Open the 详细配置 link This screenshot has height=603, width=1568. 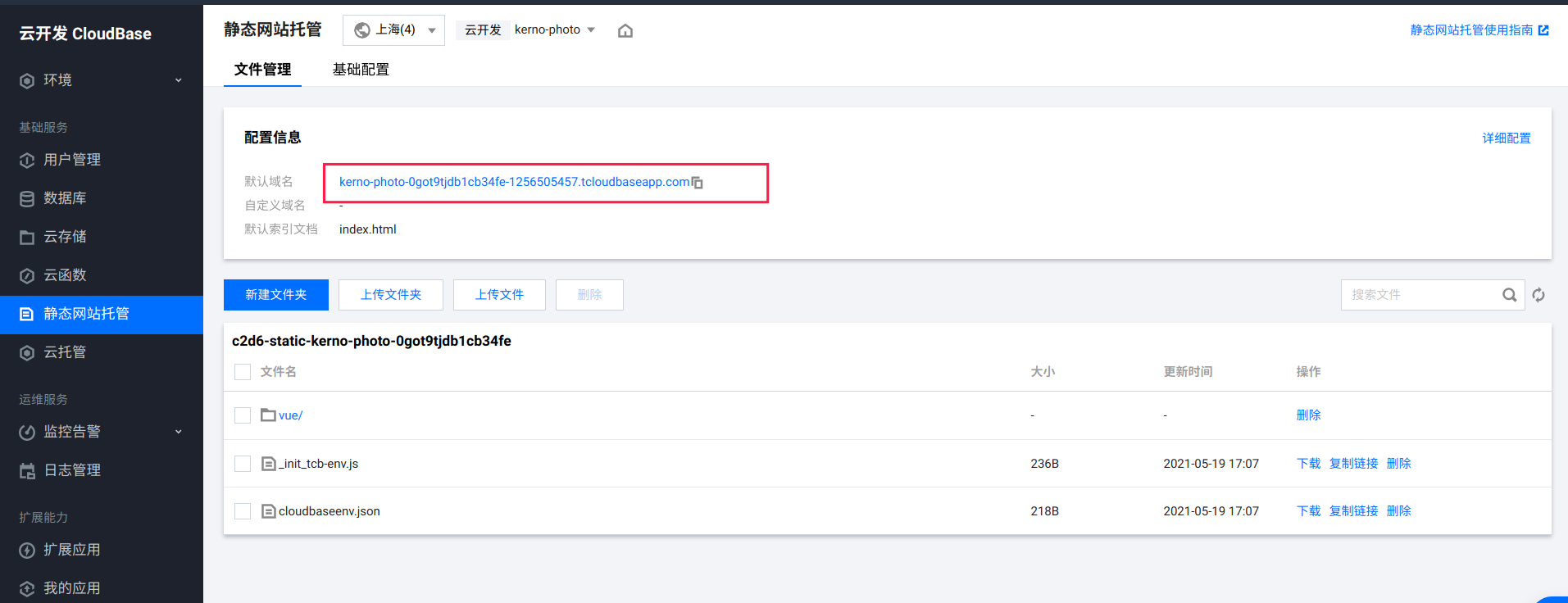pos(1507,138)
